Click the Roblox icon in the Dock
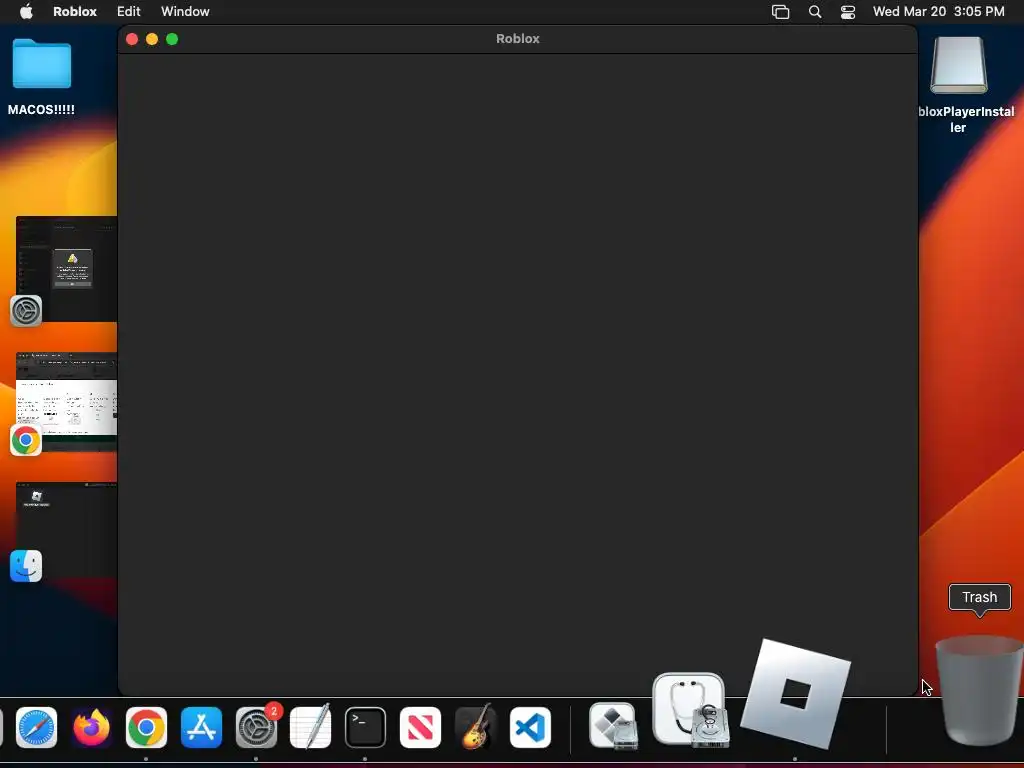 [x=795, y=694]
